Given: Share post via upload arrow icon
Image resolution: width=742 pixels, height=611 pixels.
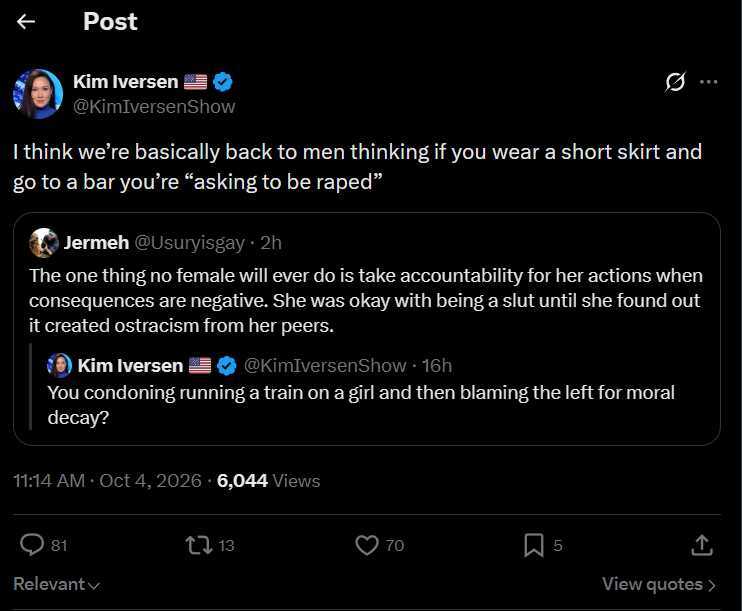Looking at the screenshot, I should pyautogui.click(x=701, y=545).
